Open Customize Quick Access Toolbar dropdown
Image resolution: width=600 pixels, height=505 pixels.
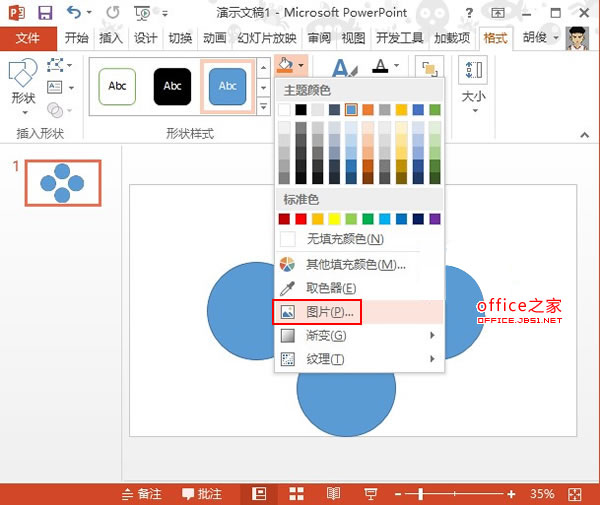click(x=165, y=14)
